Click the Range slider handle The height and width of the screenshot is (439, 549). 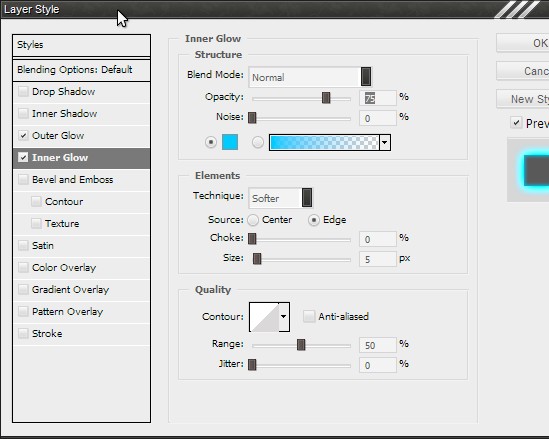tap(301, 345)
